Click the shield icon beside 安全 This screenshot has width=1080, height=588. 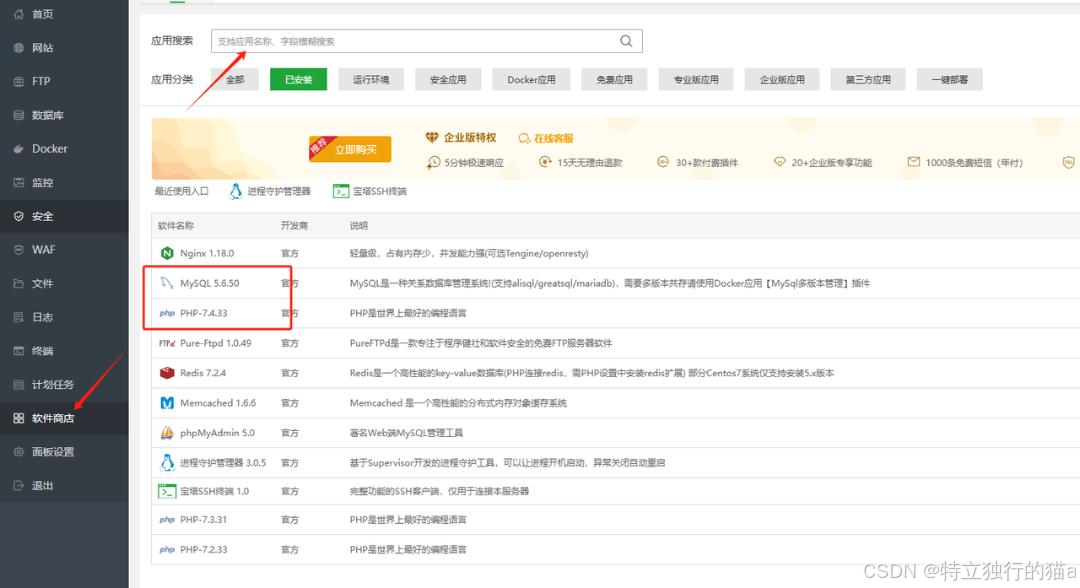(x=19, y=216)
